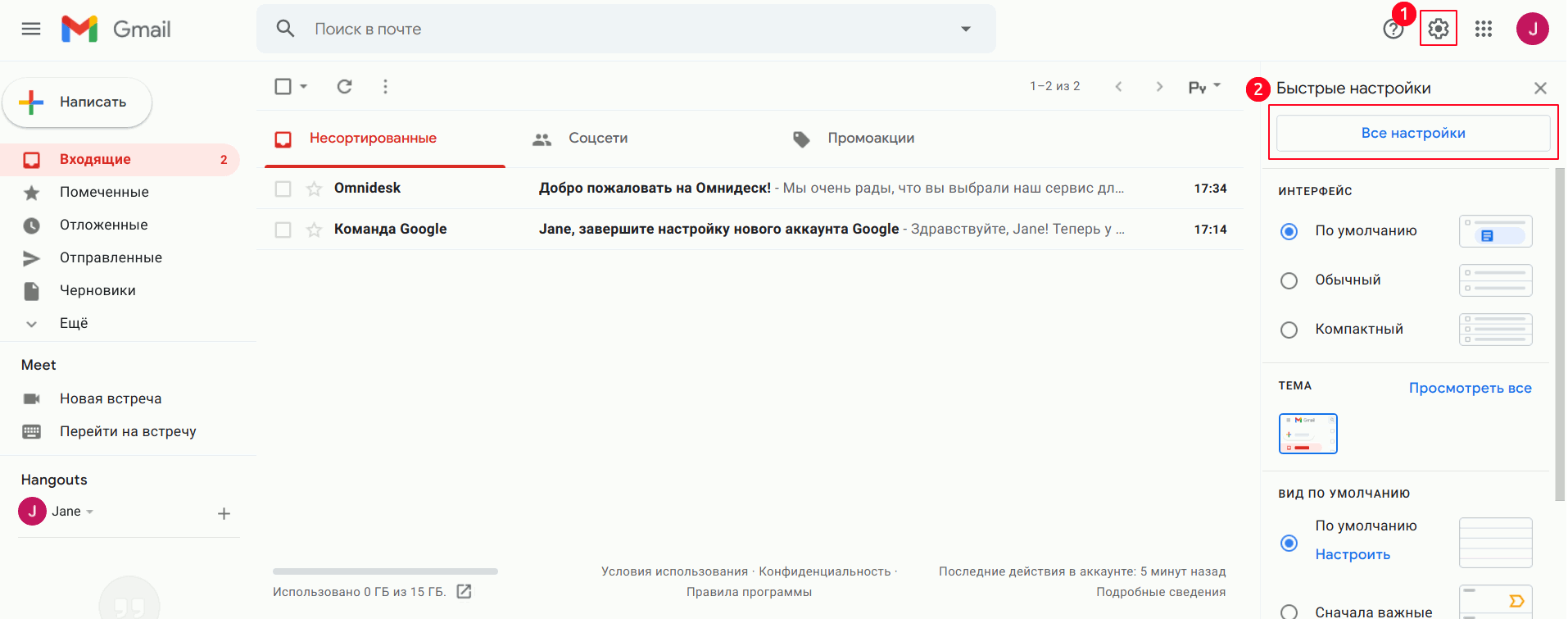
Task: Open the account avatar J
Action: tap(1532, 30)
